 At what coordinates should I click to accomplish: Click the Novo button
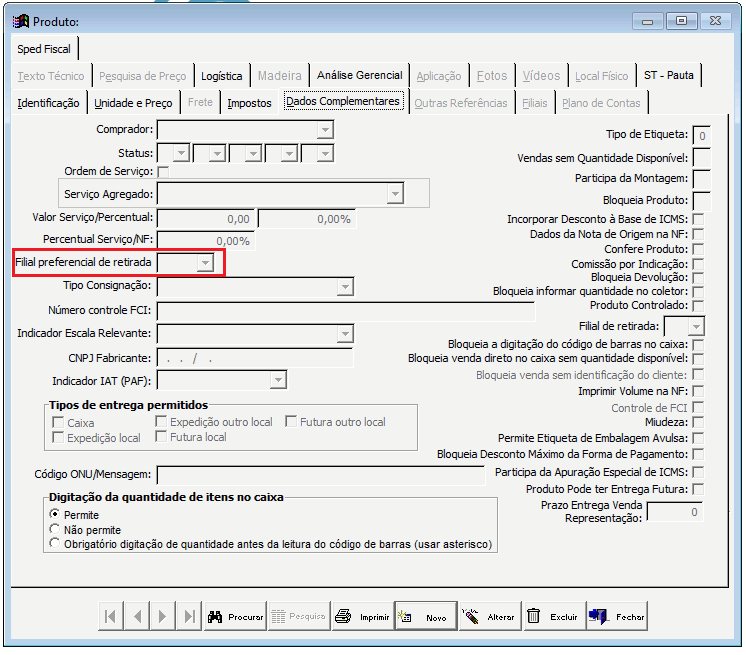point(426,616)
